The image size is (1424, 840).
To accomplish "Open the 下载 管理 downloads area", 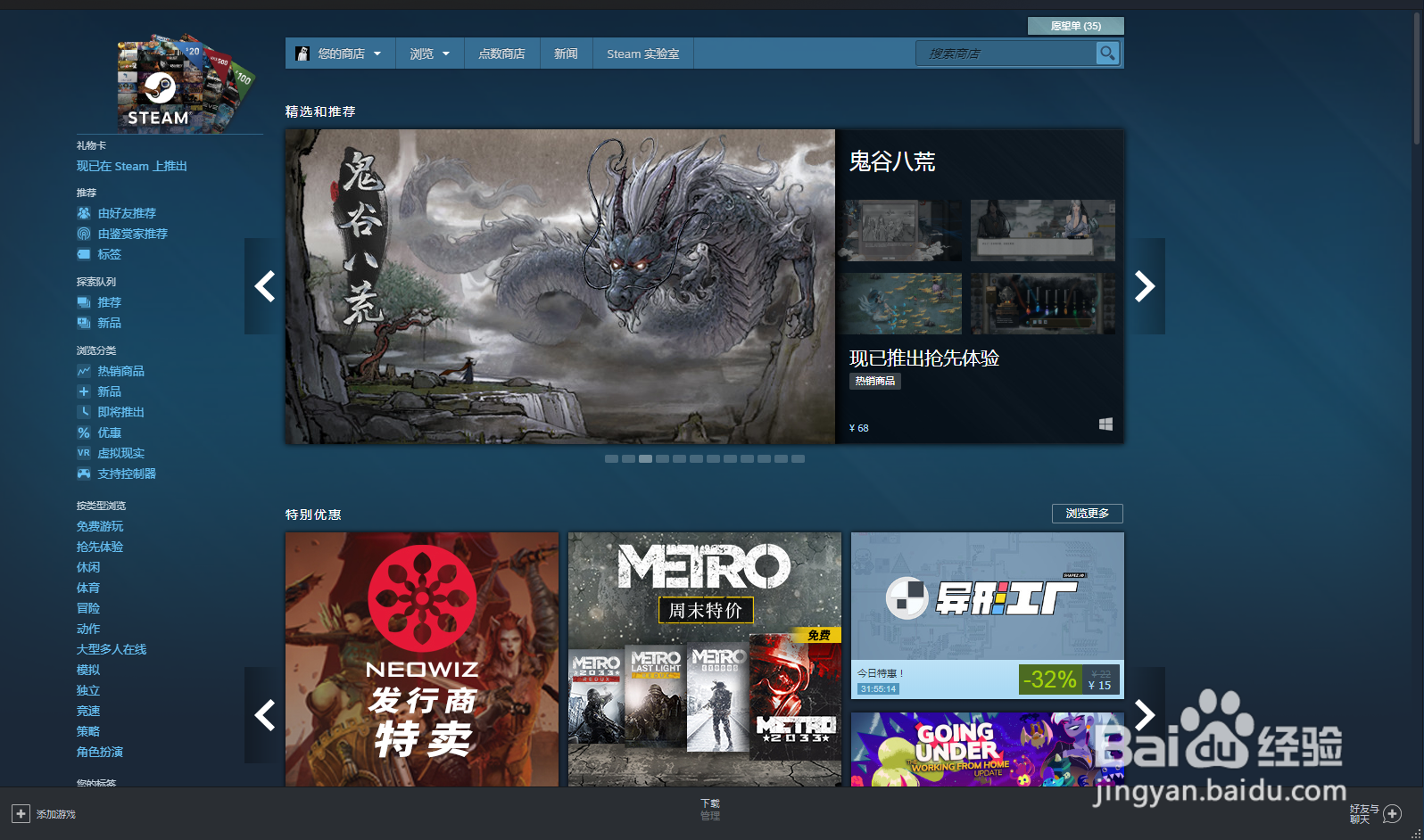I will (x=710, y=810).
